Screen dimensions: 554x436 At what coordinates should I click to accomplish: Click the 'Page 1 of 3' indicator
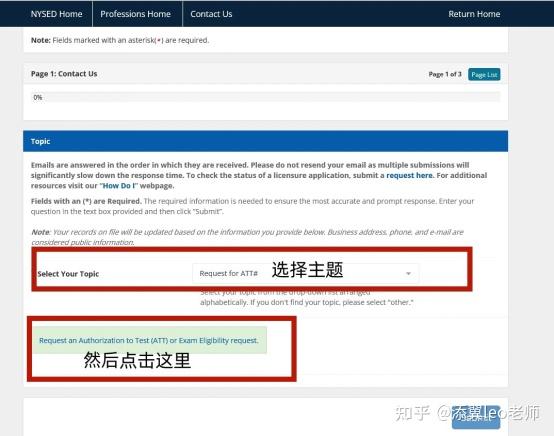click(x=445, y=74)
